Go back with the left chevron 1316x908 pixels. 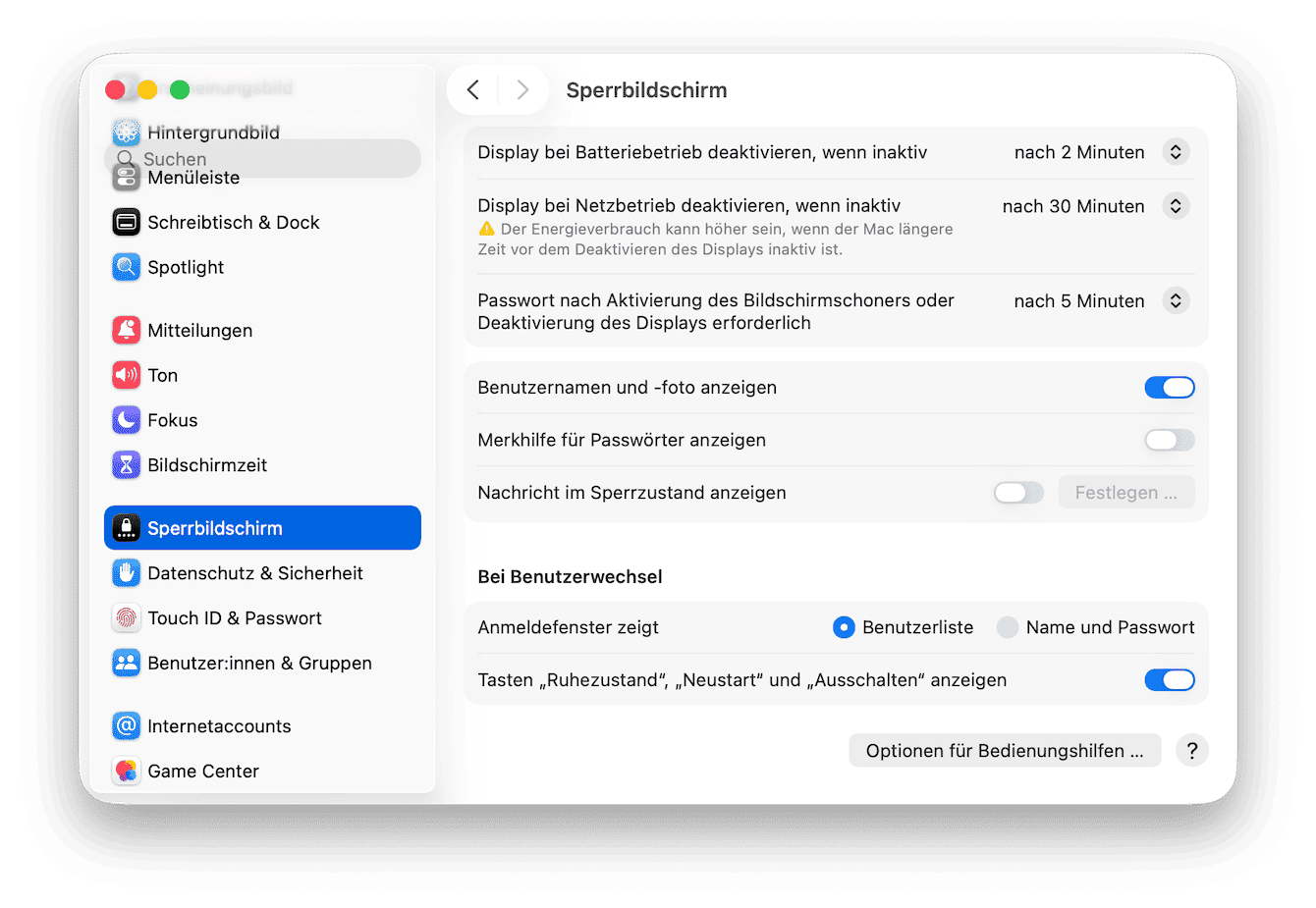point(473,90)
